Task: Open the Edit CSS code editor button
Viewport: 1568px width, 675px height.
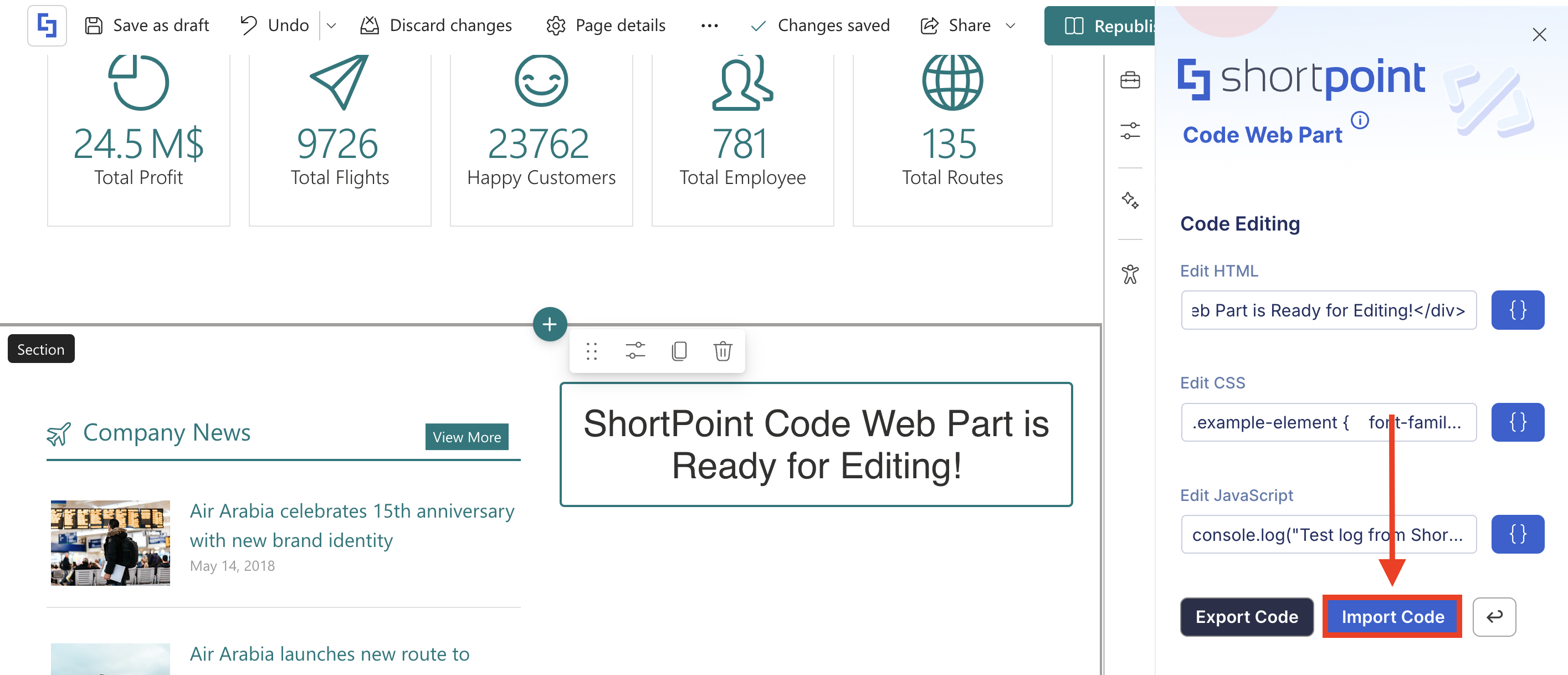Action: pos(1517,422)
